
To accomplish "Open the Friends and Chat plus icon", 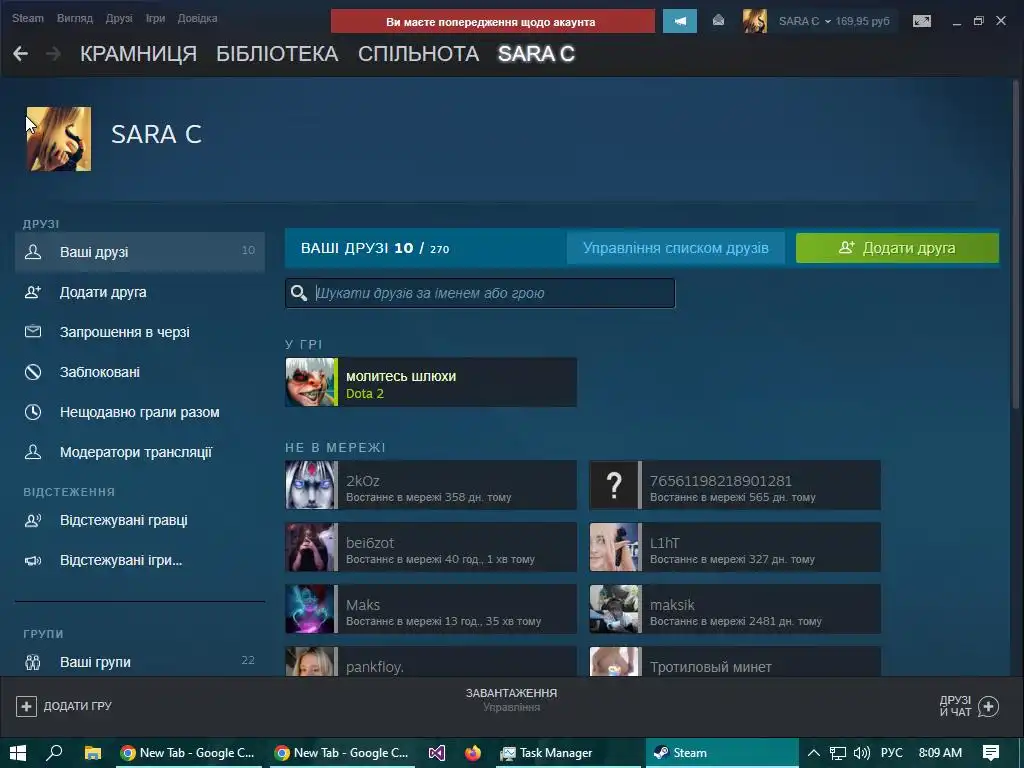I will (989, 706).
